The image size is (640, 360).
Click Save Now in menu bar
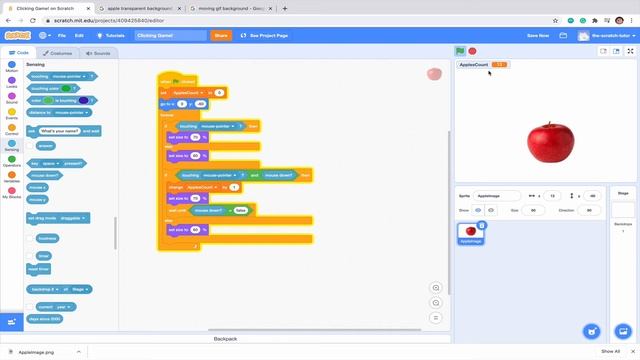538,36
